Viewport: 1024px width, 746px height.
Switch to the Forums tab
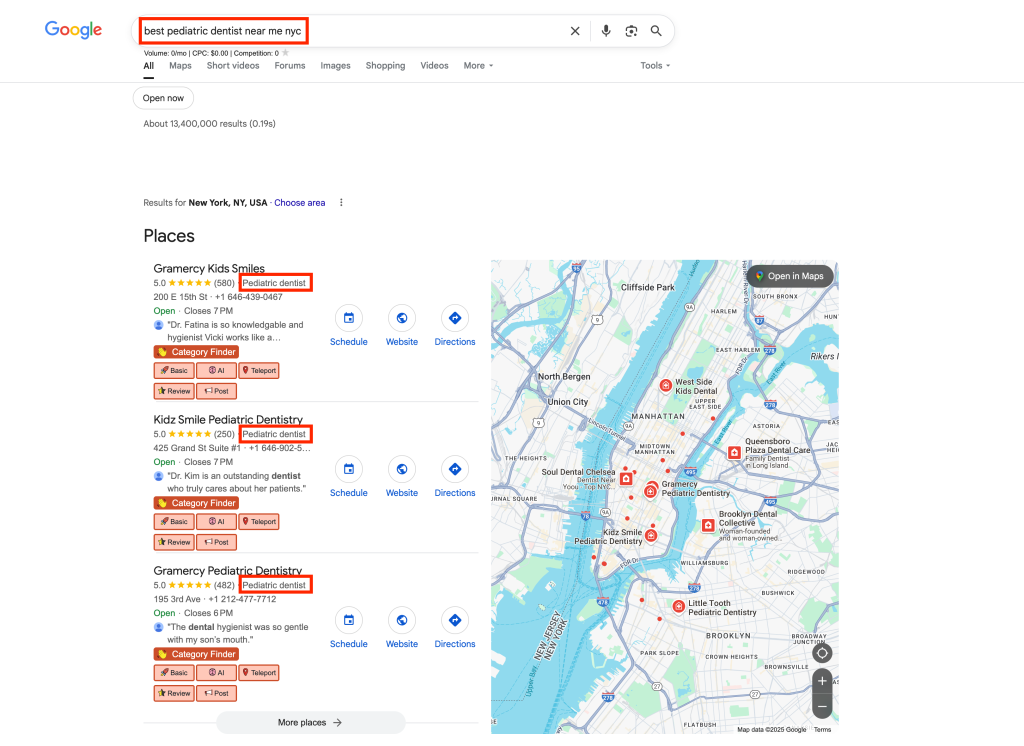click(290, 65)
